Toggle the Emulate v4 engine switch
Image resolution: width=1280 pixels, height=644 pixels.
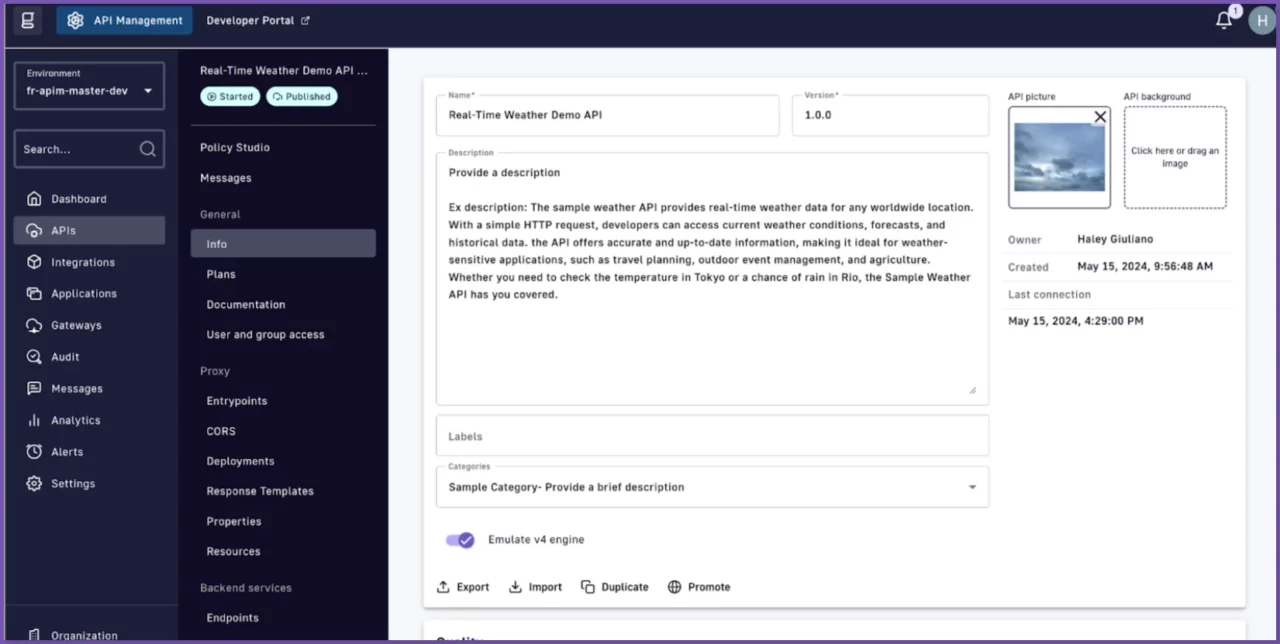click(460, 540)
